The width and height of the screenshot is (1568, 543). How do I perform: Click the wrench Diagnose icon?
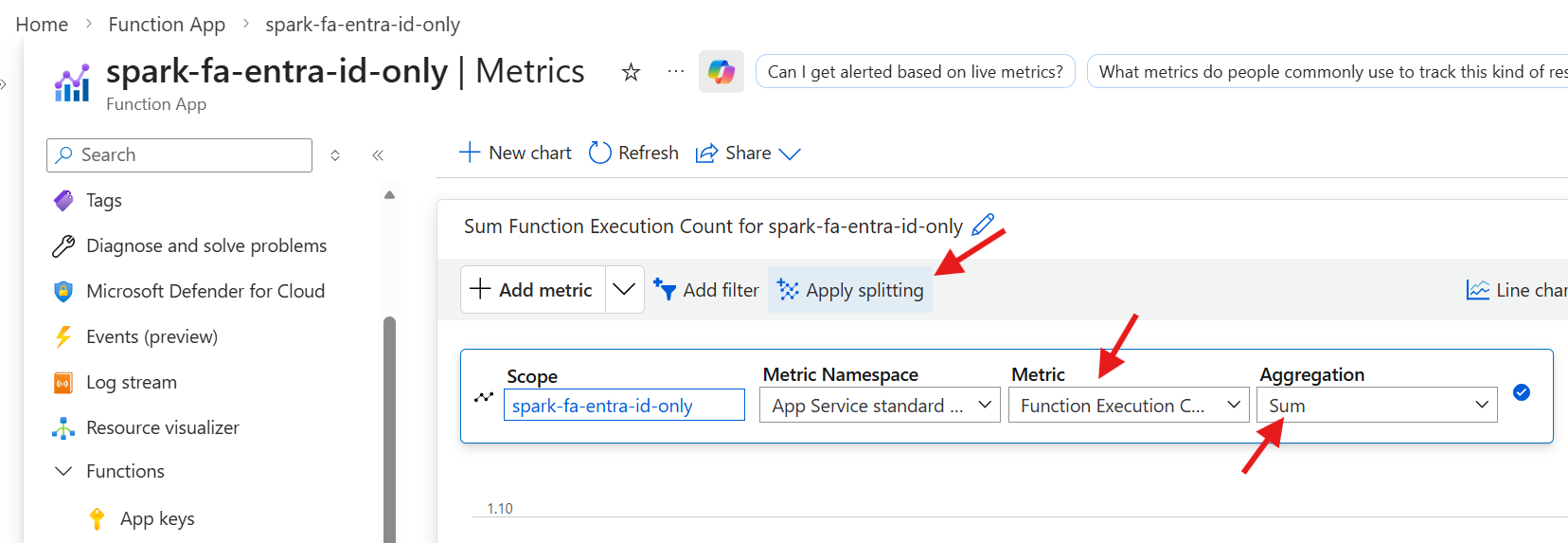pos(63,246)
